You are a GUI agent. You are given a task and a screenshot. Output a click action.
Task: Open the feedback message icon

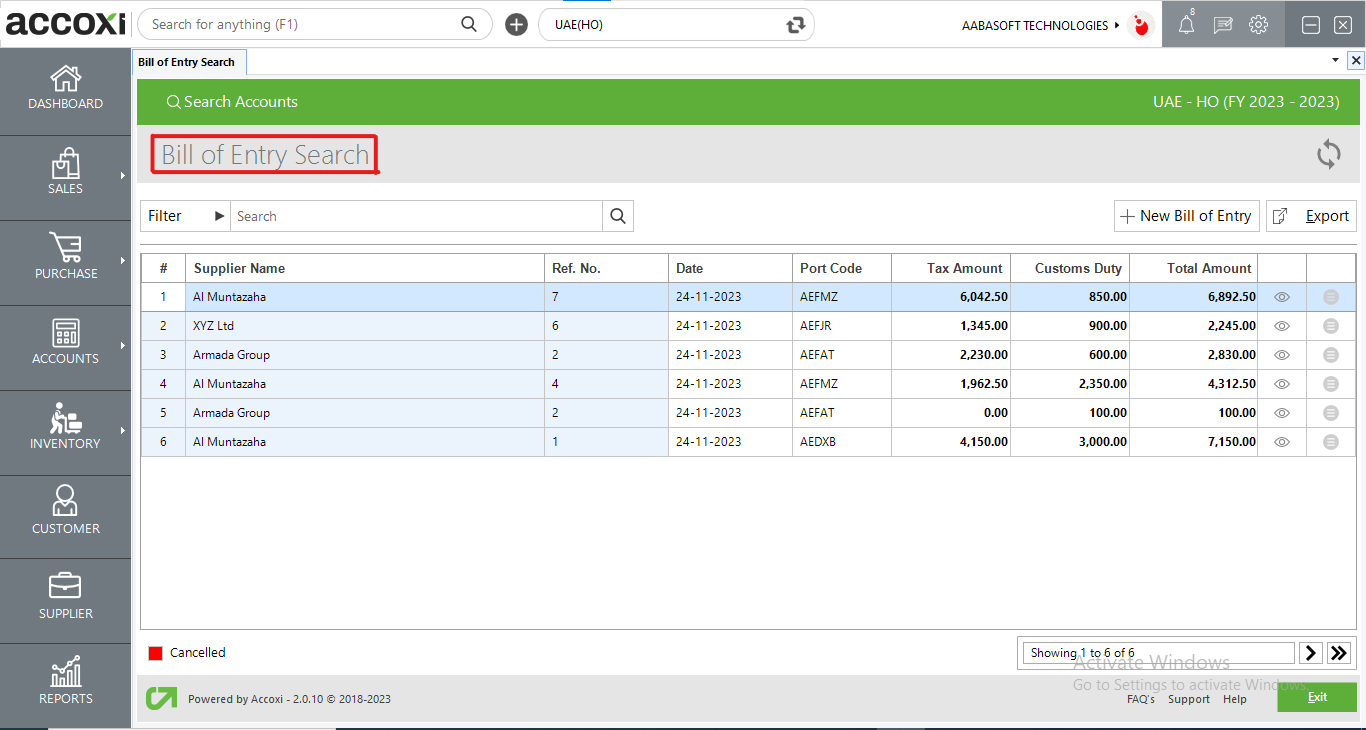[1222, 24]
